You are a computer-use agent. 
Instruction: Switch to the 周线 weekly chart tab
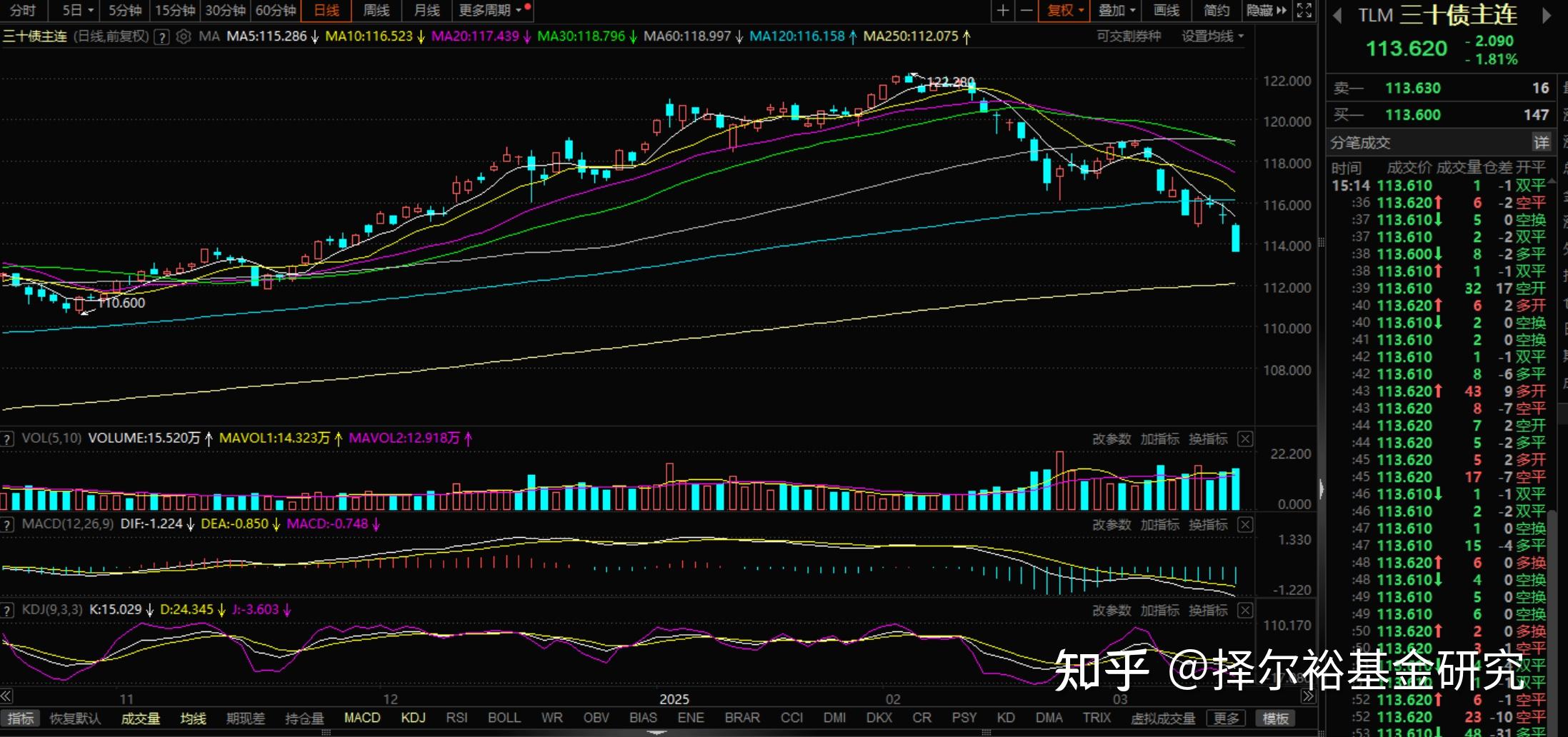point(375,11)
